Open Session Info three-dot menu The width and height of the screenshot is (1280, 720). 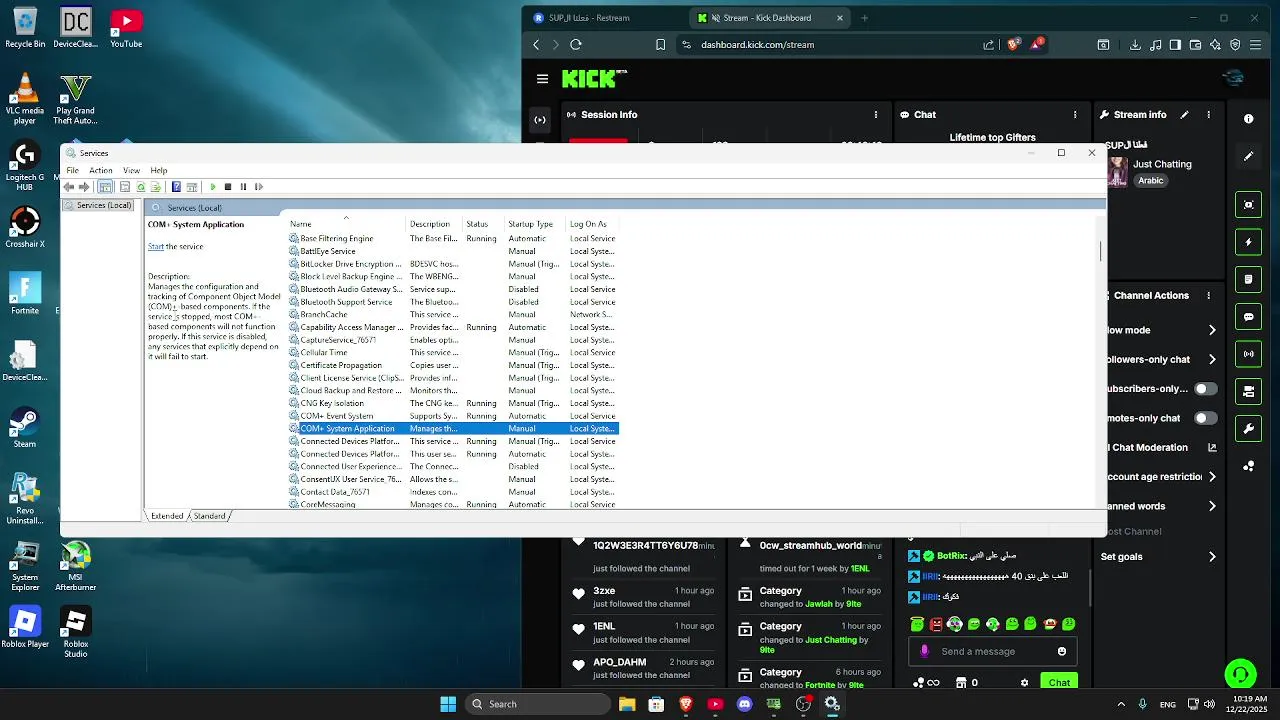click(x=876, y=115)
